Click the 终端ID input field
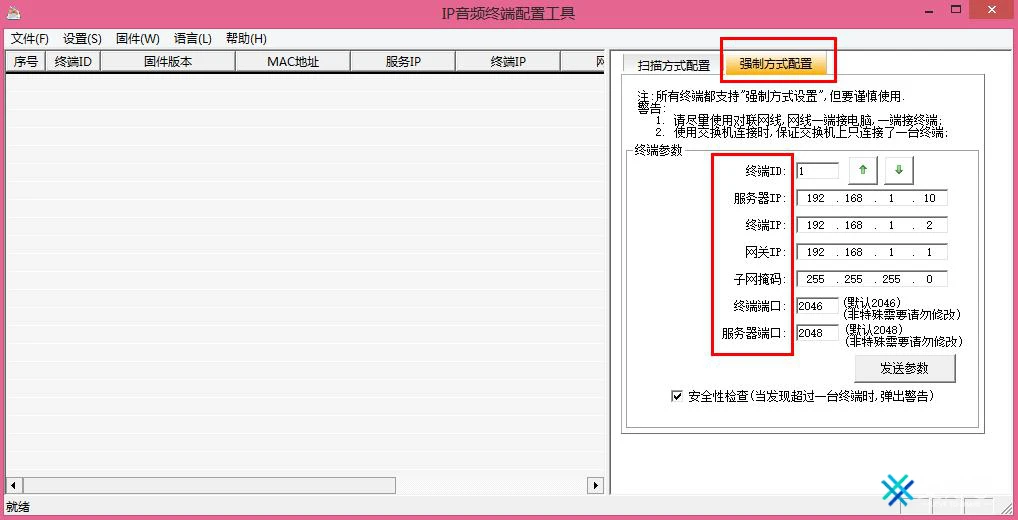 (x=817, y=171)
